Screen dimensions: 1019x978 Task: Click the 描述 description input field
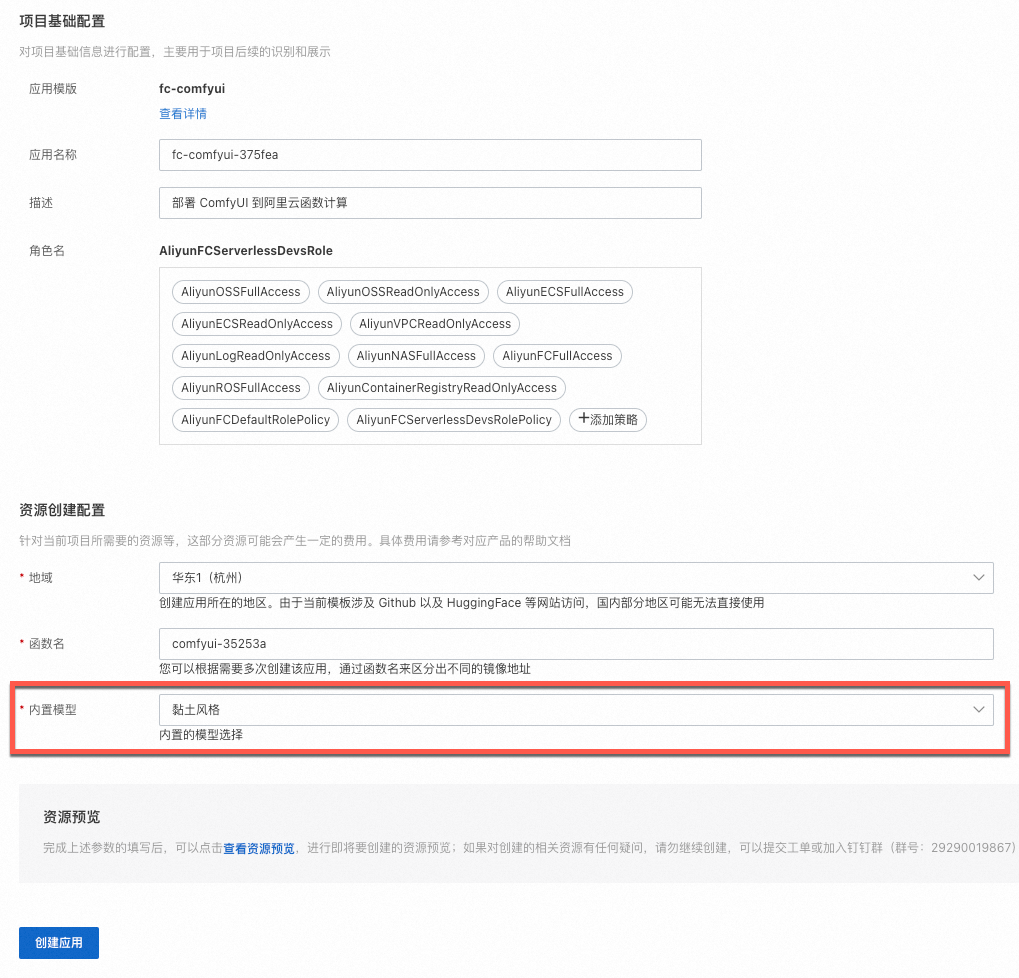(430, 203)
